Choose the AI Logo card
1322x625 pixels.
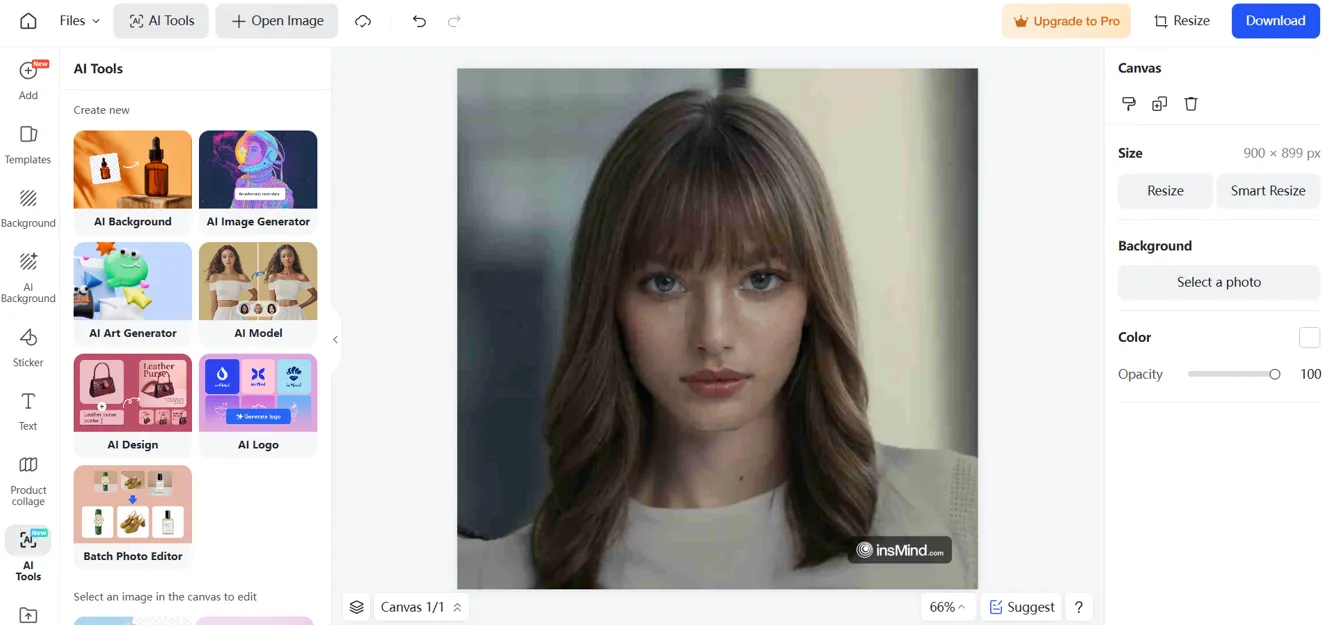258,404
